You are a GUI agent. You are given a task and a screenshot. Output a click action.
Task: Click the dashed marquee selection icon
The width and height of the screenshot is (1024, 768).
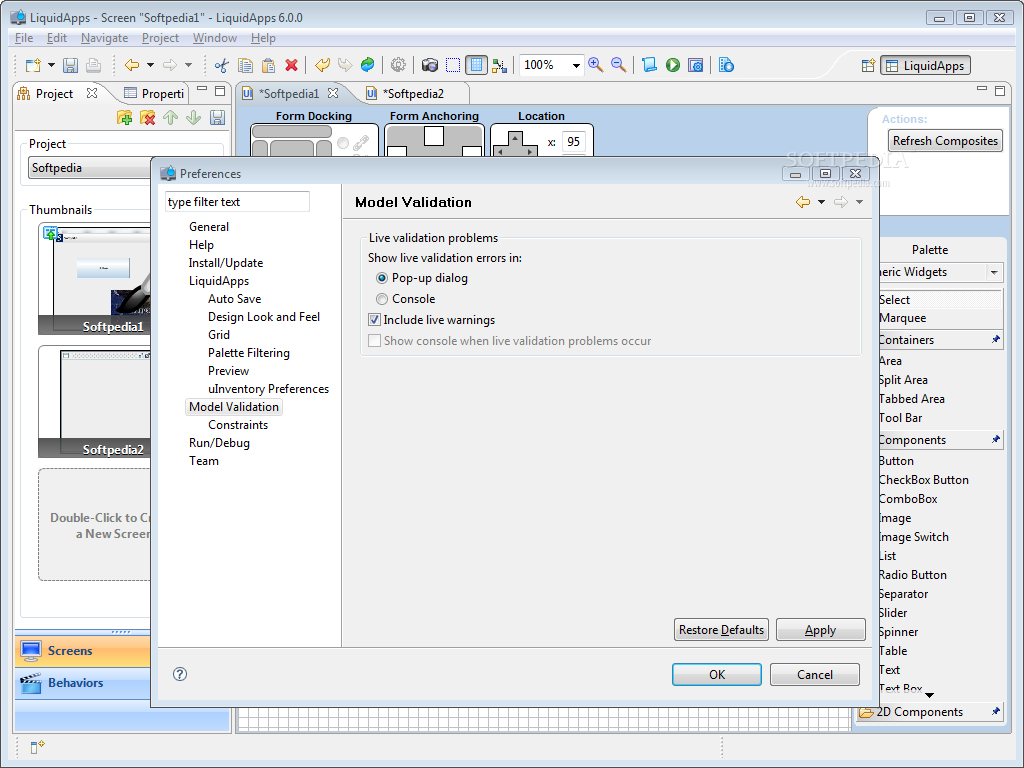click(453, 65)
